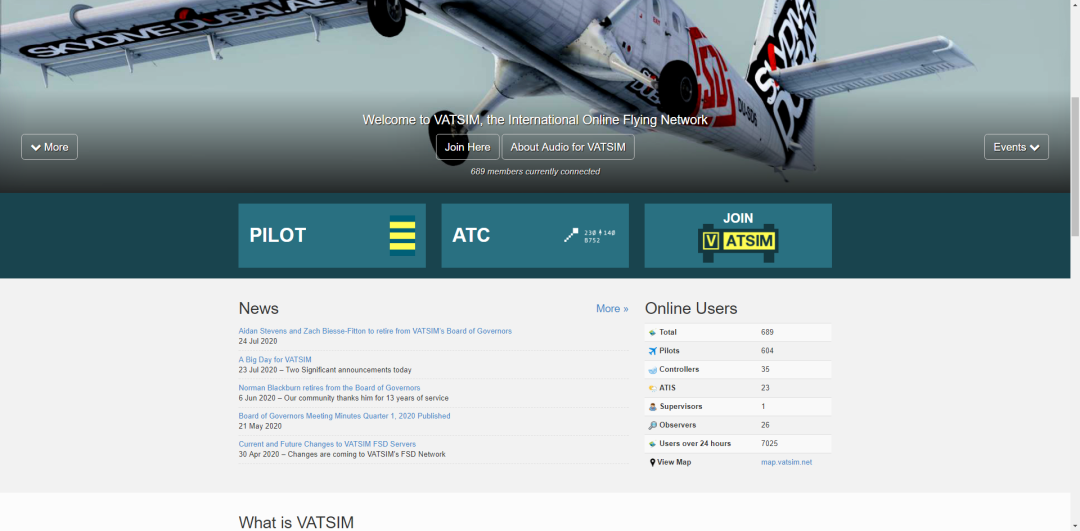Image resolution: width=1080 pixels, height=531 pixels.
Task: Click the Online Users heading
Action: click(x=691, y=309)
